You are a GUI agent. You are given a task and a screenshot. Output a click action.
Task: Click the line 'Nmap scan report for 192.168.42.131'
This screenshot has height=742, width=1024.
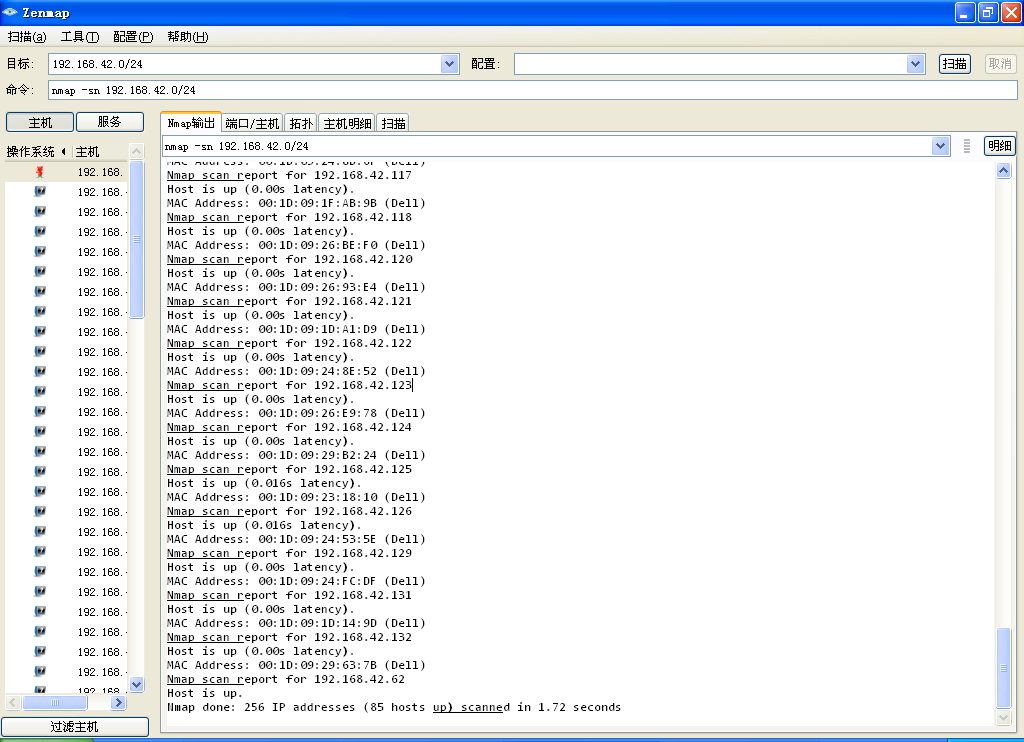click(x=289, y=595)
